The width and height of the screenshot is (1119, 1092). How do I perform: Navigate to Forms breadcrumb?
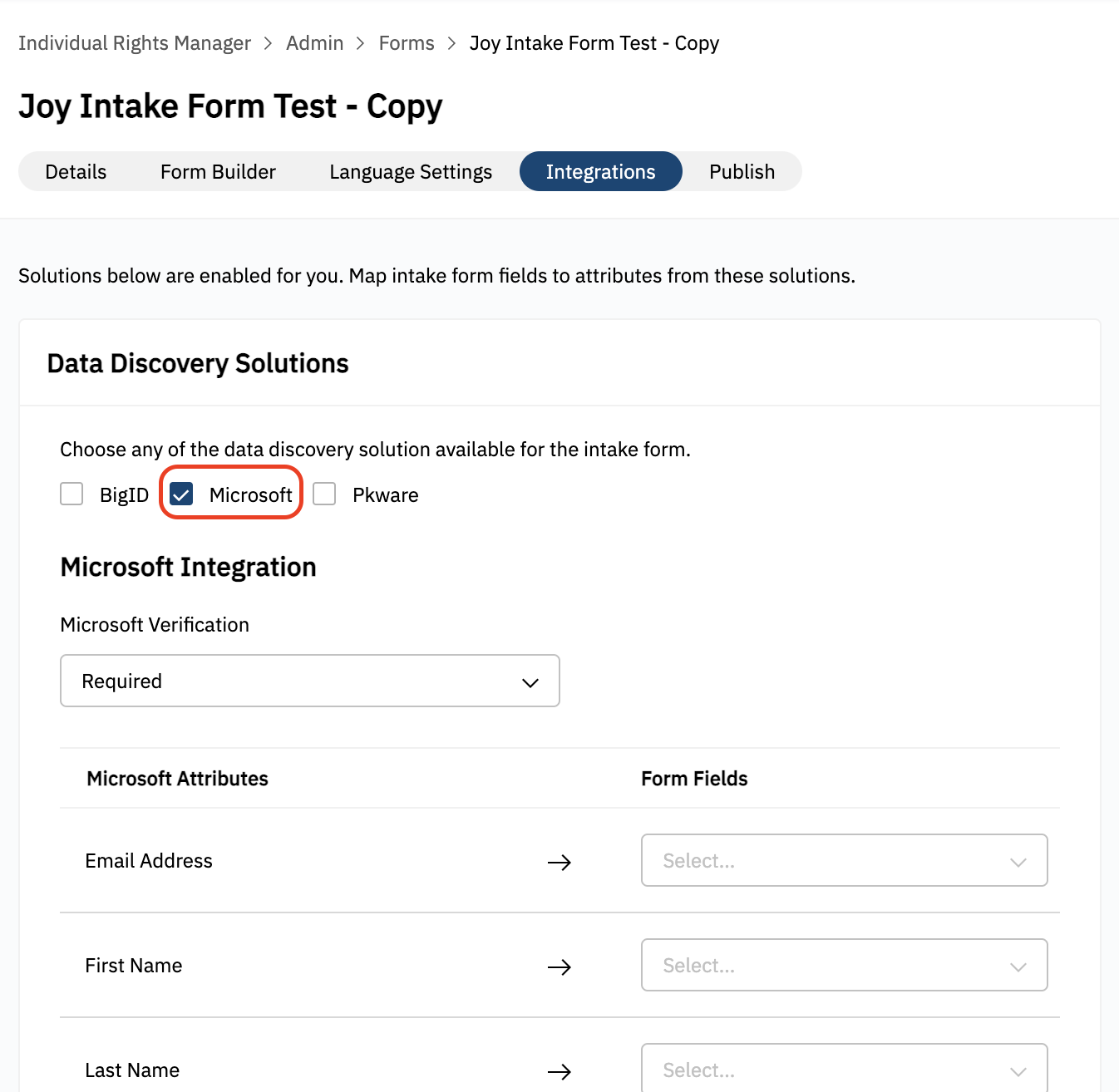pos(407,43)
